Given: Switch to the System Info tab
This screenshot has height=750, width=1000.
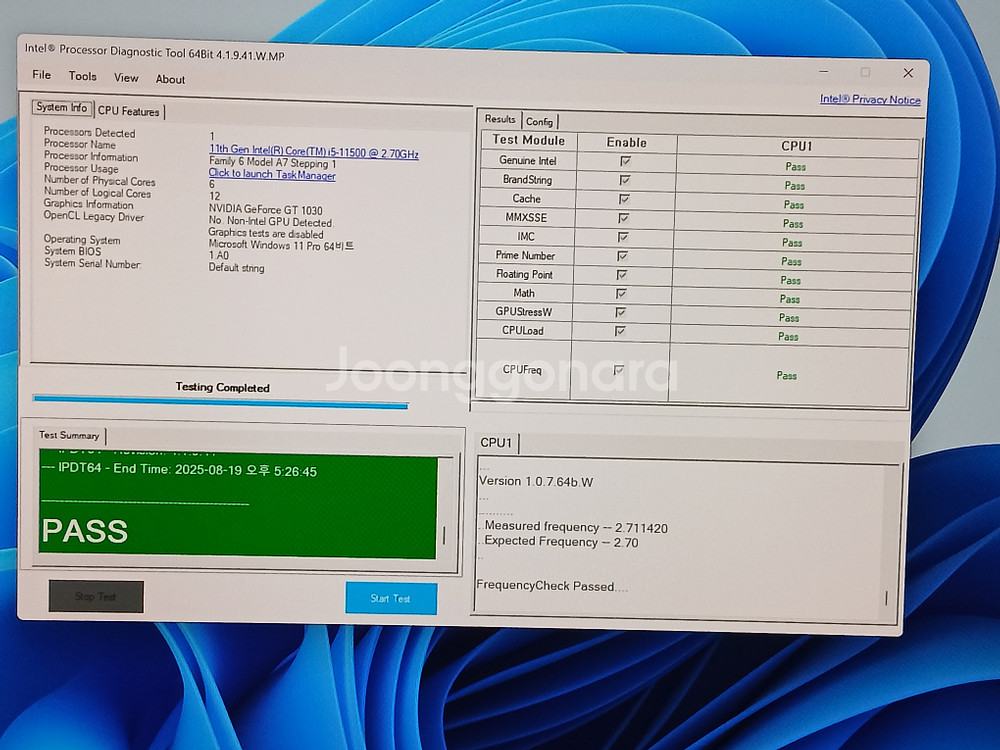Looking at the screenshot, I should (62, 107).
